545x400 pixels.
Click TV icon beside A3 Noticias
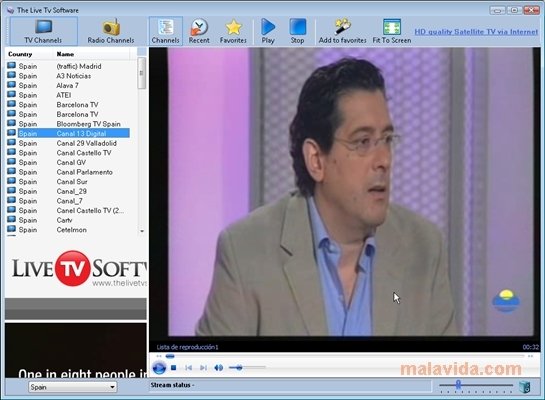point(11,75)
